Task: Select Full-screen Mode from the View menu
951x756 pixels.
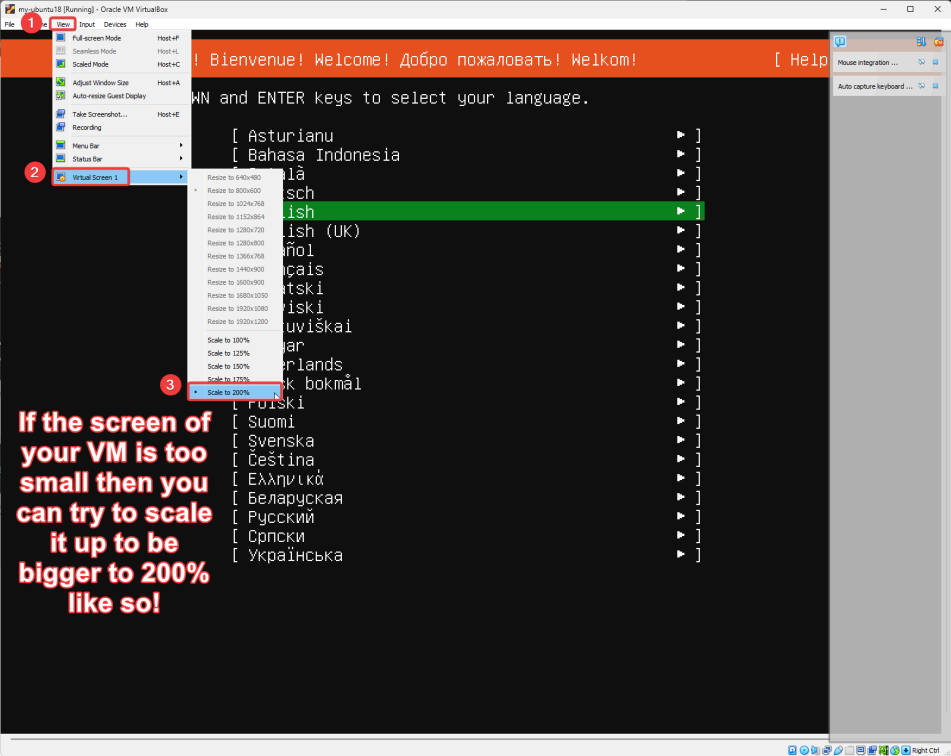Action: tap(121, 38)
